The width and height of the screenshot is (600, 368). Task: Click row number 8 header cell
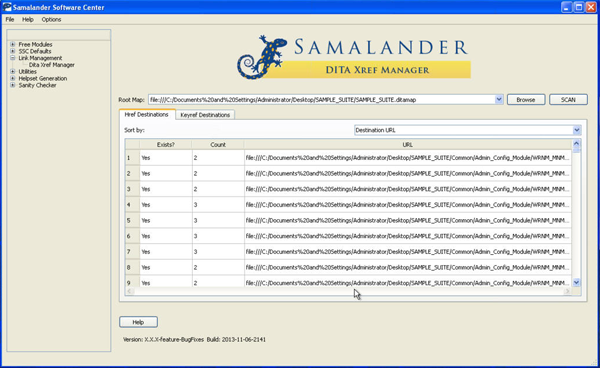point(132,267)
